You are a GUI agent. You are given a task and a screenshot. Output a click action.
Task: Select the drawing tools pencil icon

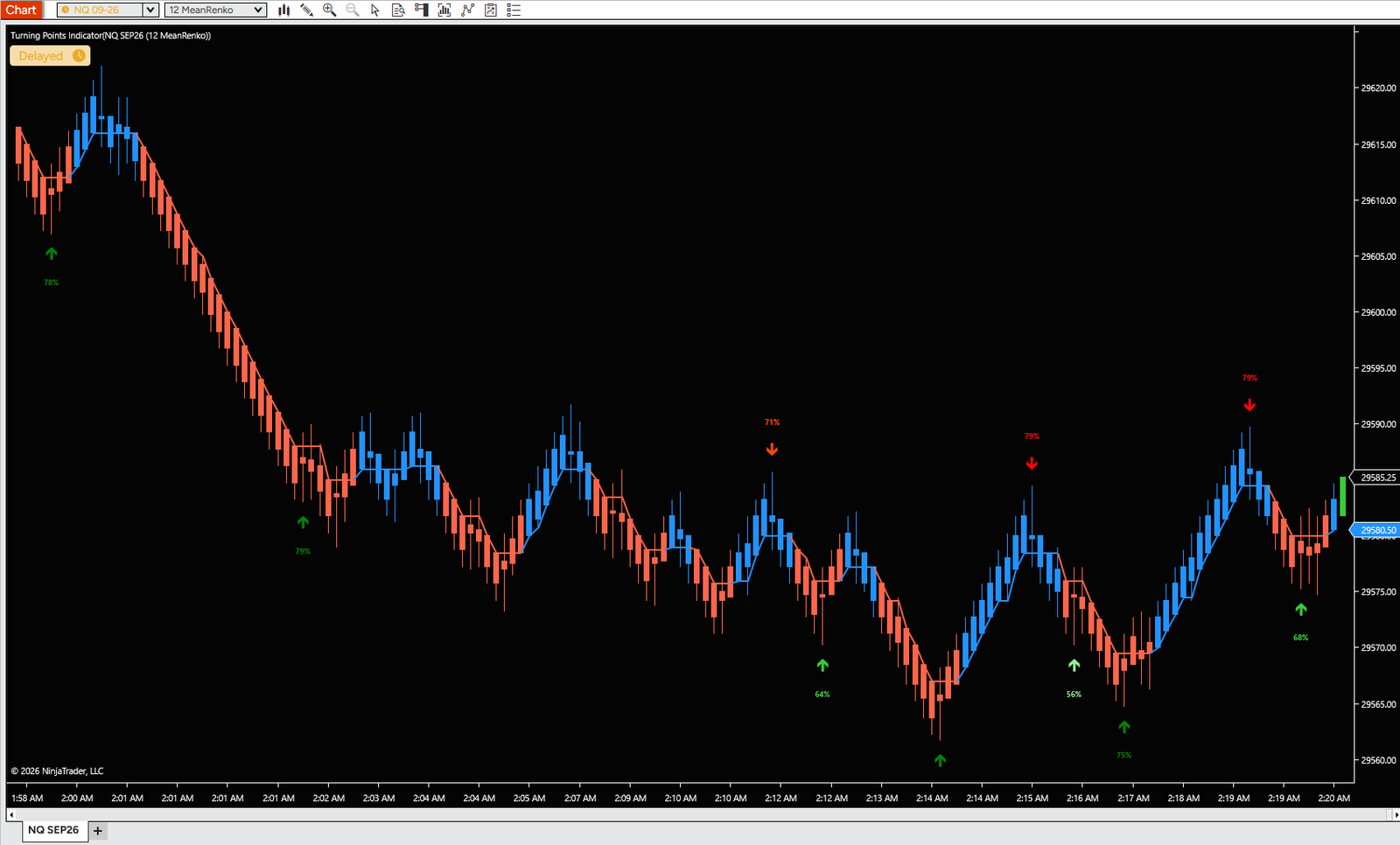tap(306, 10)
